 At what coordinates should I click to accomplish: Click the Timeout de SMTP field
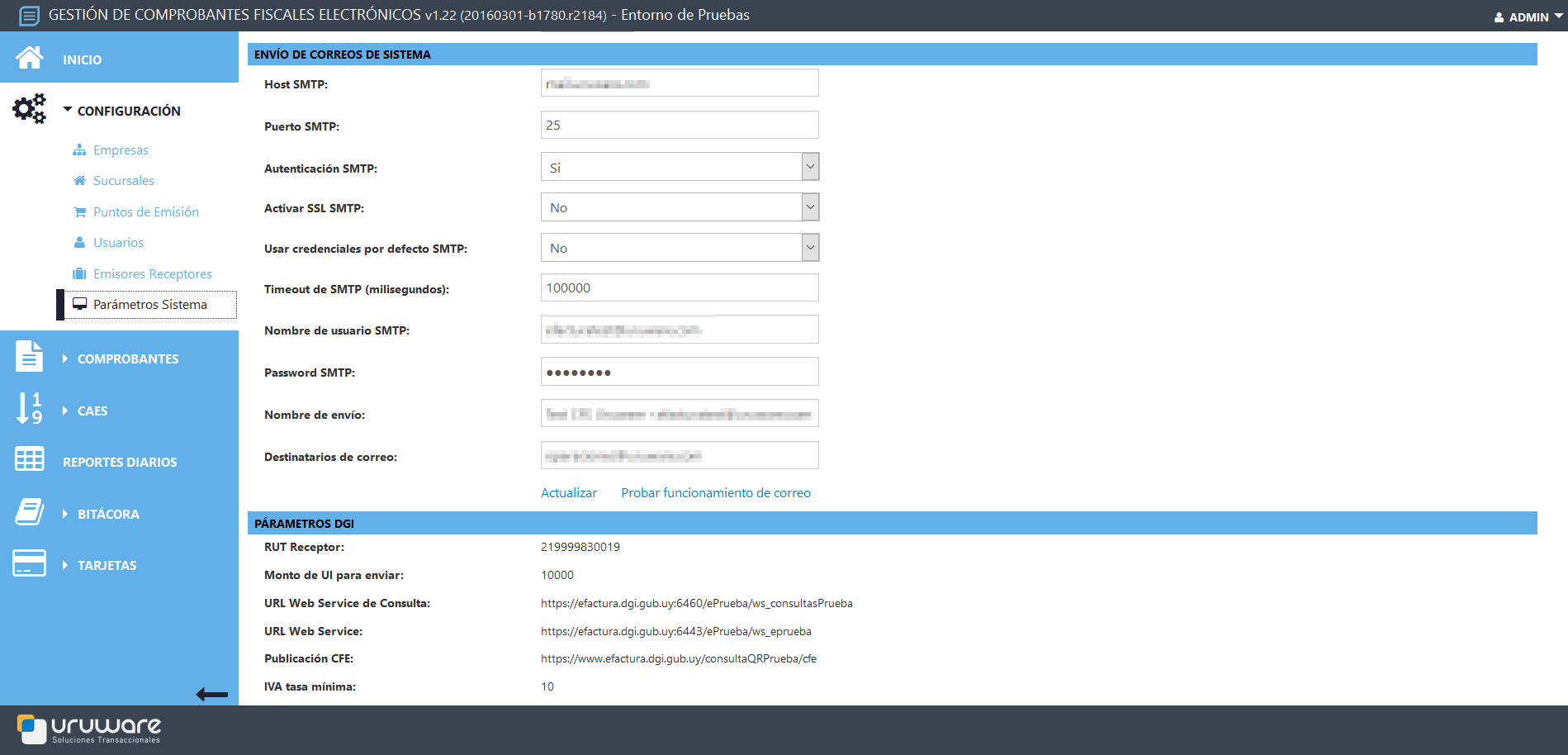point(679,287)
